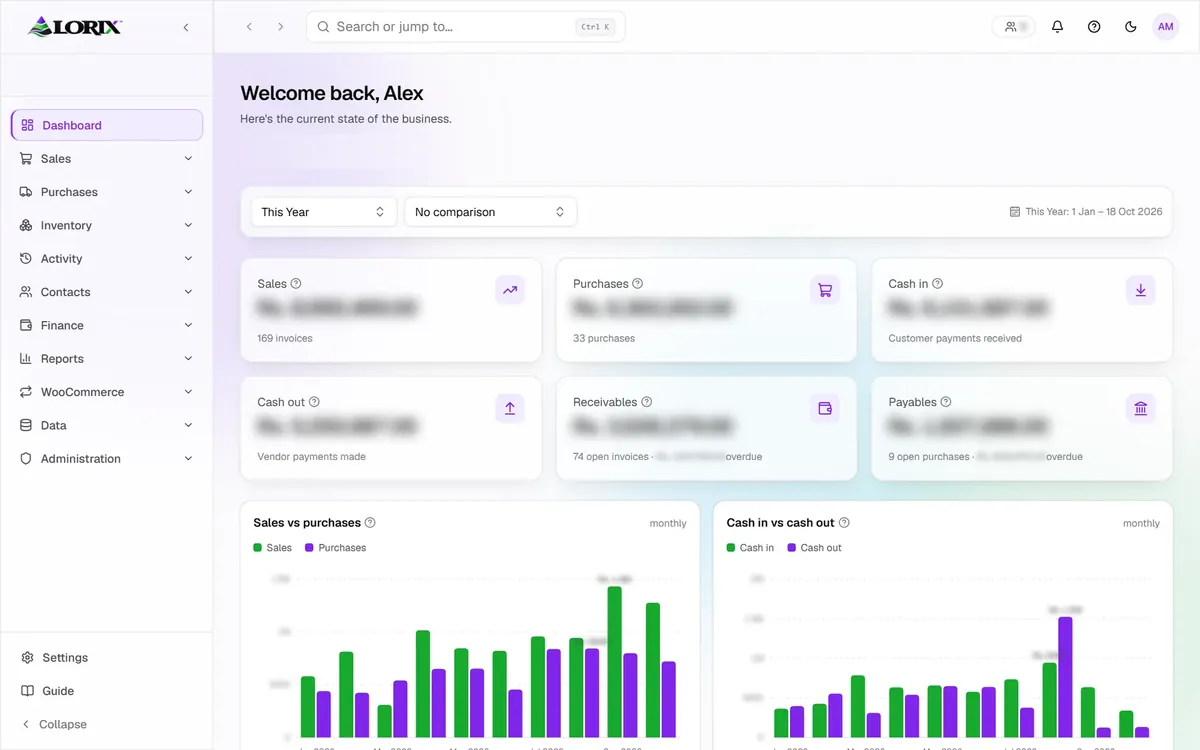
Task: Open the help circle icon in header
Action: (1094, 27)
